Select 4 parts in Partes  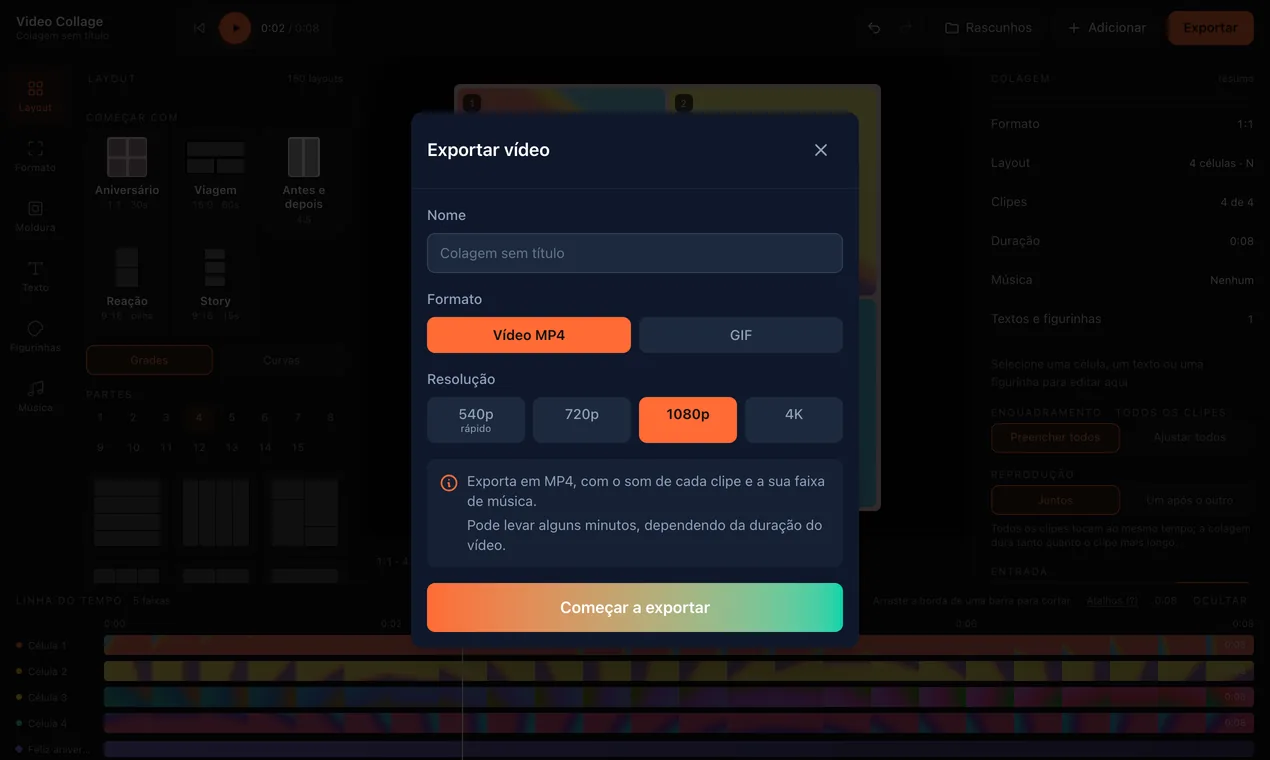[x=199, y=418]
